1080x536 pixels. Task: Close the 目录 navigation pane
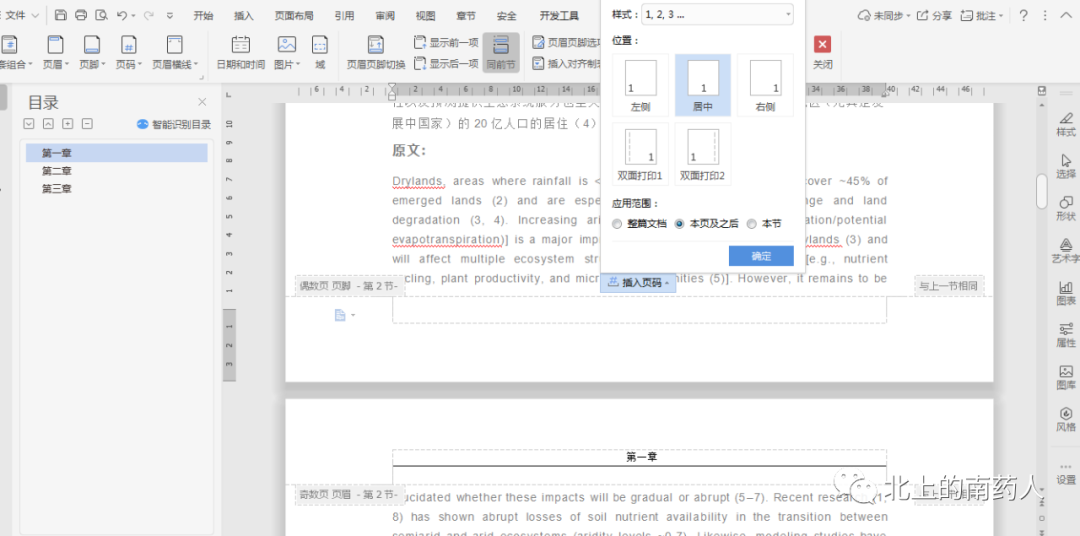[202, 102]
